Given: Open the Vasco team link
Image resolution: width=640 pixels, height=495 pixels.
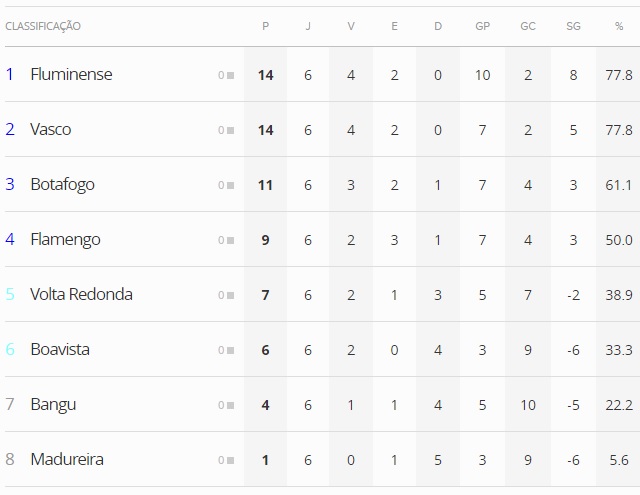Looking at the screenshot, I should (x=51, y=129).
